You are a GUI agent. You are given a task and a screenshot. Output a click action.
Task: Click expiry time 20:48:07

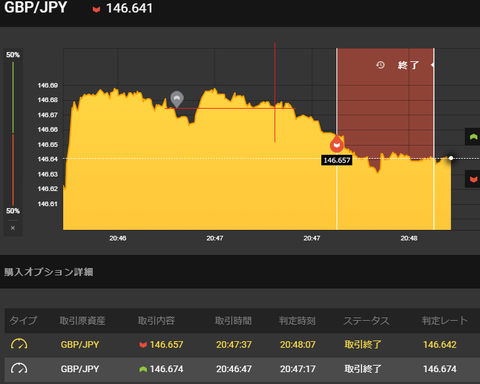pyautogui.click(x=298, y=345)
